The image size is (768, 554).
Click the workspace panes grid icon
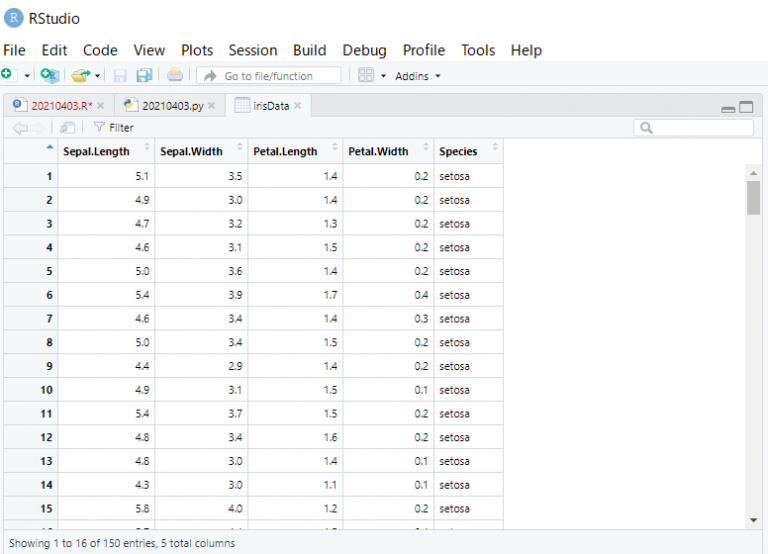366,75
